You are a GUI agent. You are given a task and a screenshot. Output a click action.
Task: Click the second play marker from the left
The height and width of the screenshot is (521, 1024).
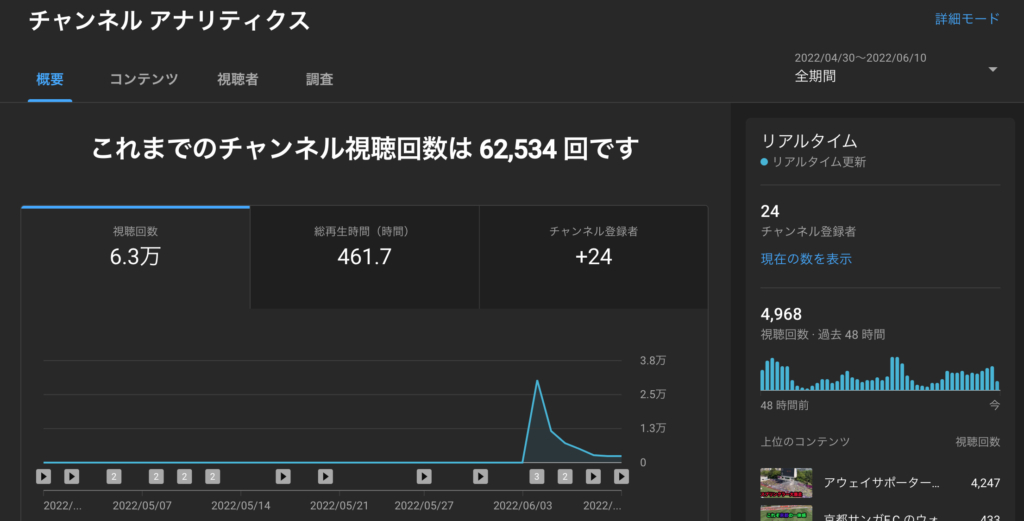(72, 476)
